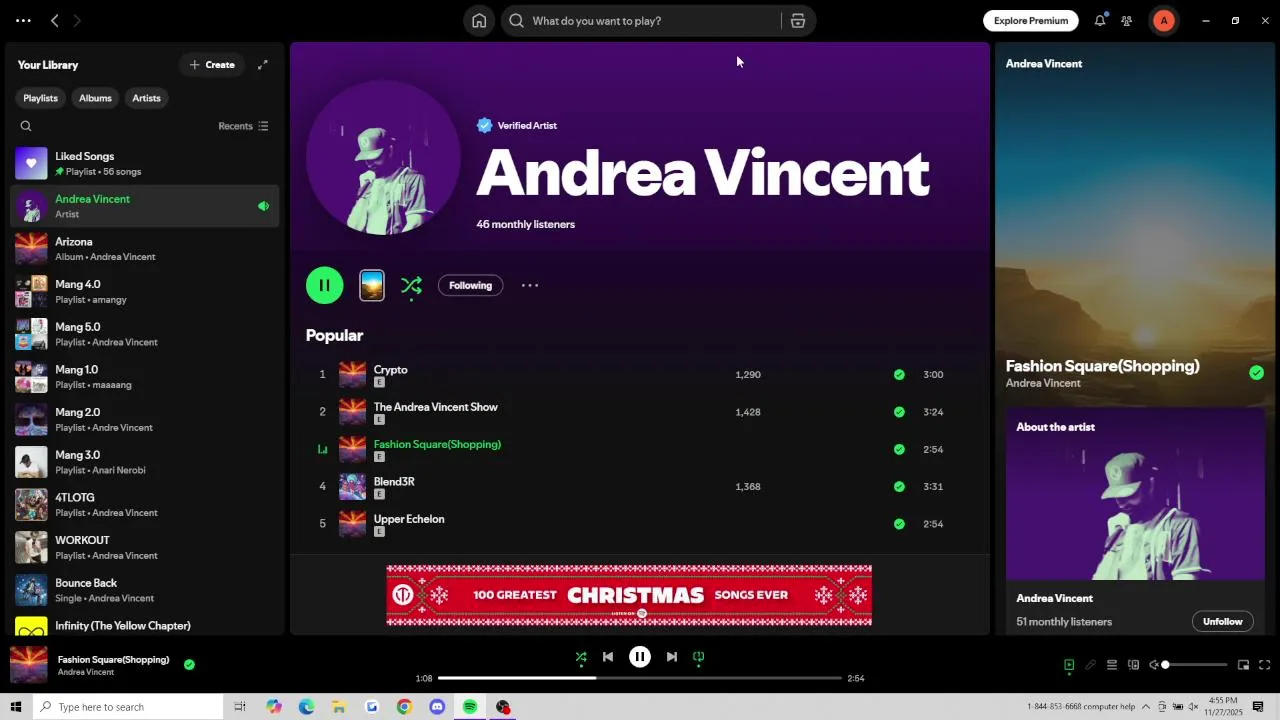Open the Recents sort dropdown
Viewport: 1280px width, 720px height.
click(x=244, y=126)
